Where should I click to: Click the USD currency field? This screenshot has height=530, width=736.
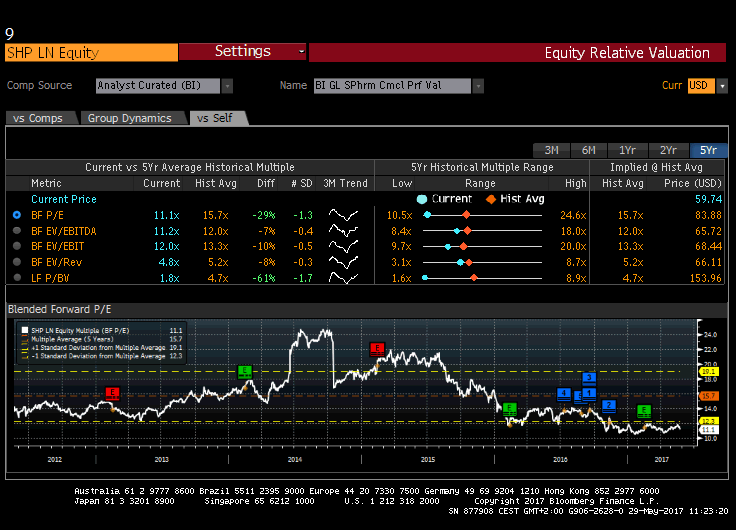tap(701, 86)
